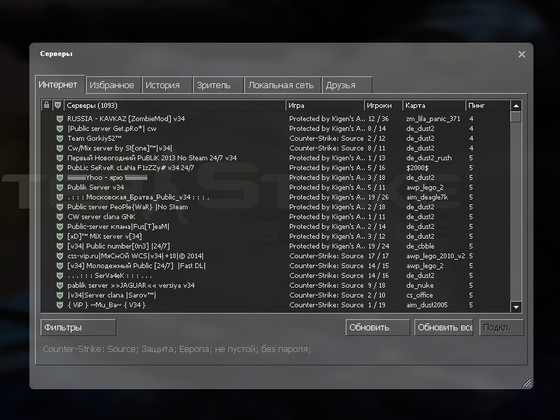Sort by Игроки column header

(x=383, y=105)
